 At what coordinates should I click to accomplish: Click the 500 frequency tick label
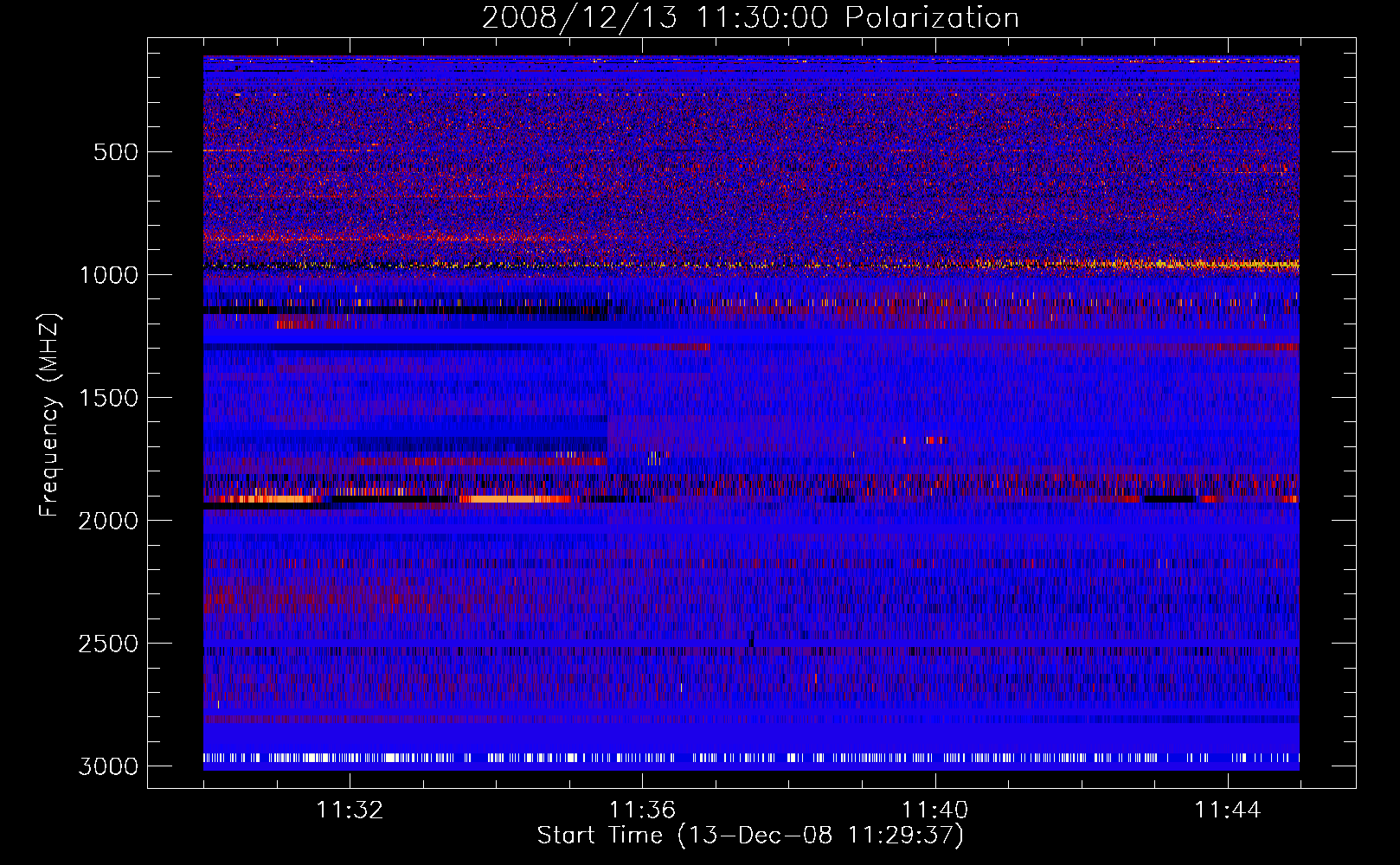(116, 152)
